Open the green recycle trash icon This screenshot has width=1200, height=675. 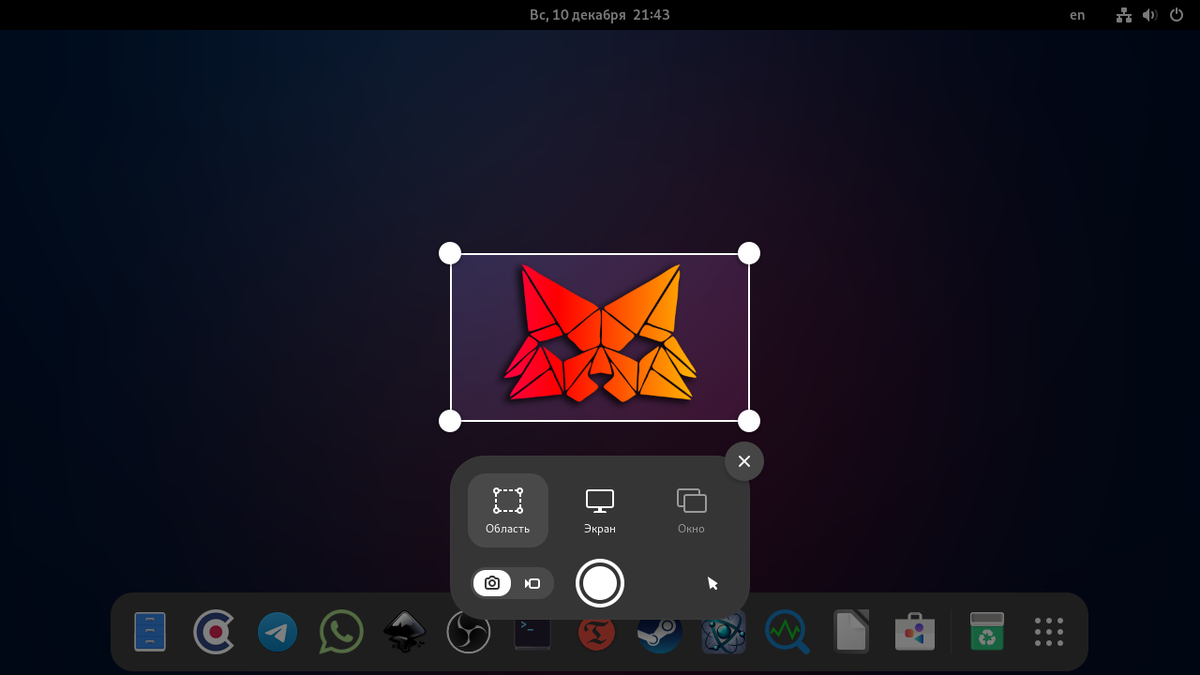987,632
